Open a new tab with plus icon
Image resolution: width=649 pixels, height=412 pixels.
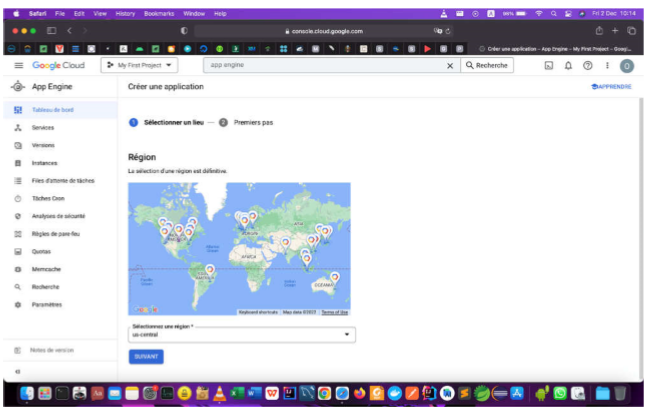click(x=615, y=31)
